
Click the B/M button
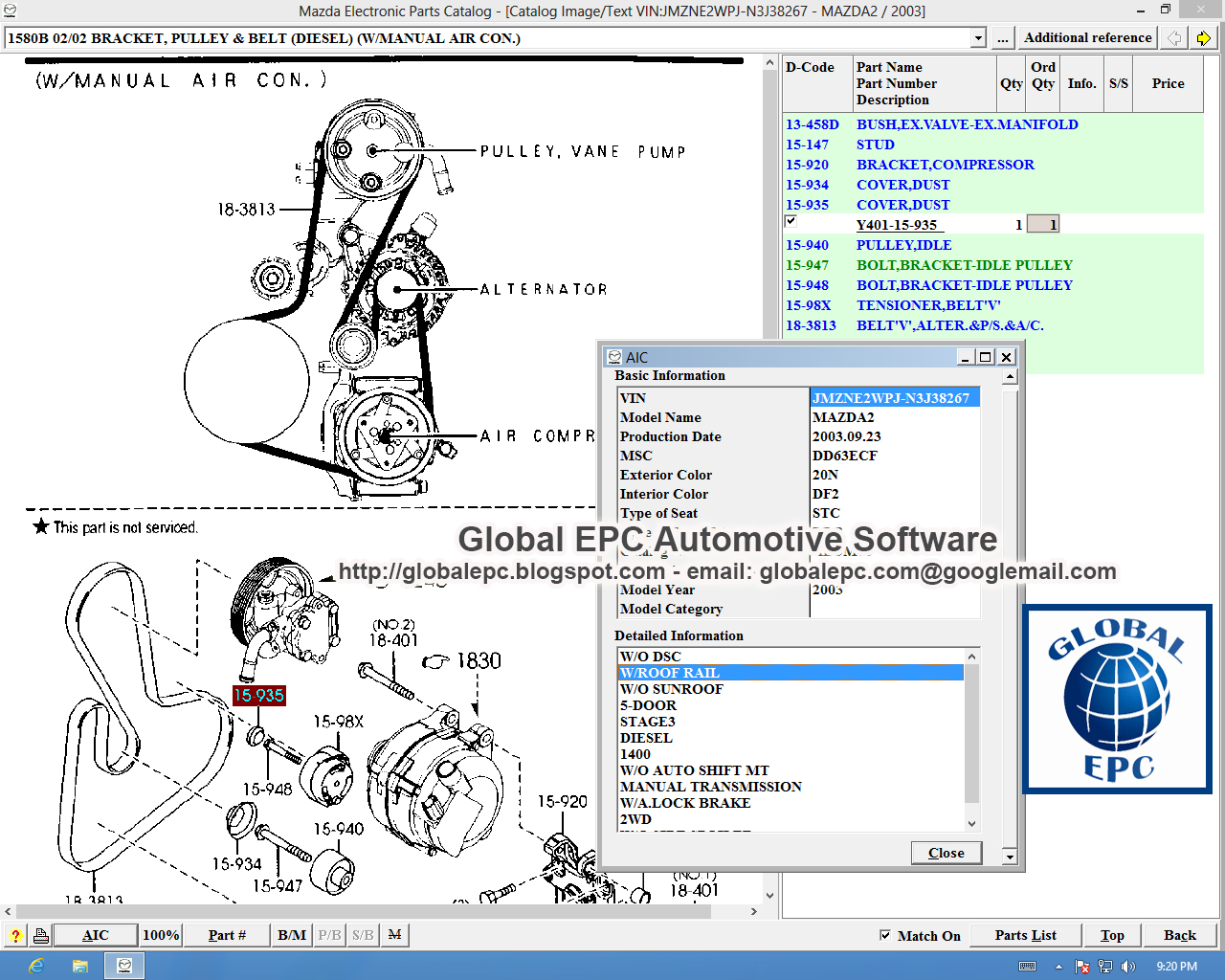click(292, 935)
